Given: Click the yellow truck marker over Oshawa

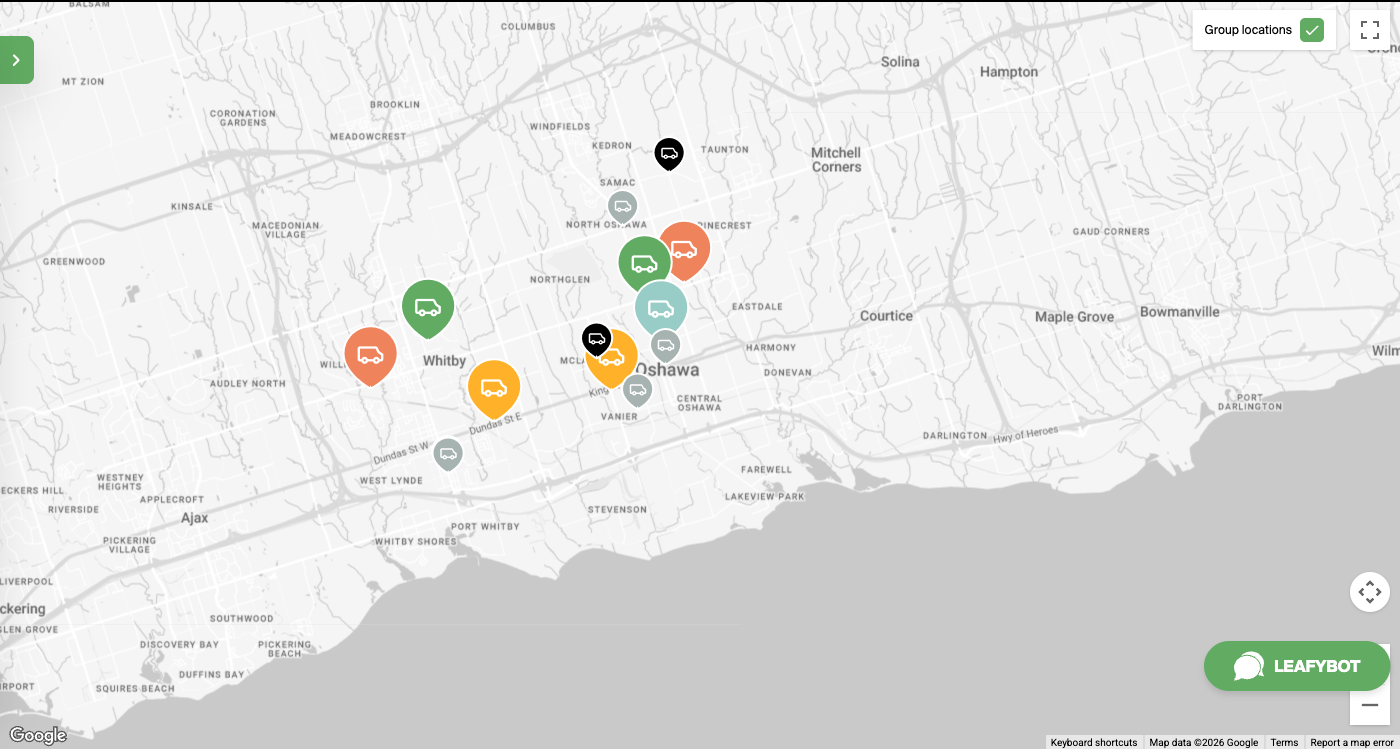Looking at the screenshot, I should point(612,358).
